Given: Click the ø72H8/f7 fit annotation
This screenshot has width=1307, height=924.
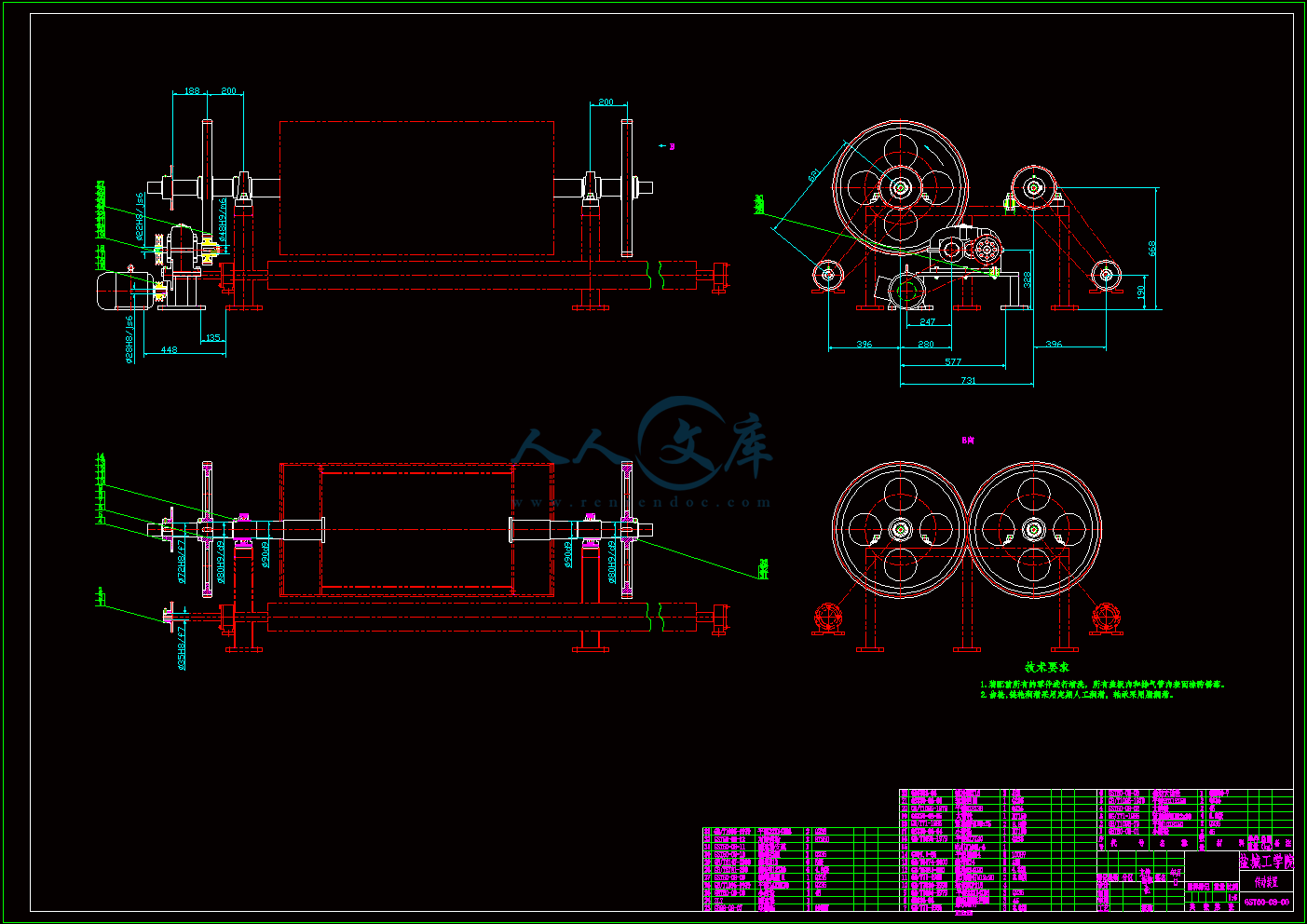Looking at the screenshot, I should pos(182,561).
